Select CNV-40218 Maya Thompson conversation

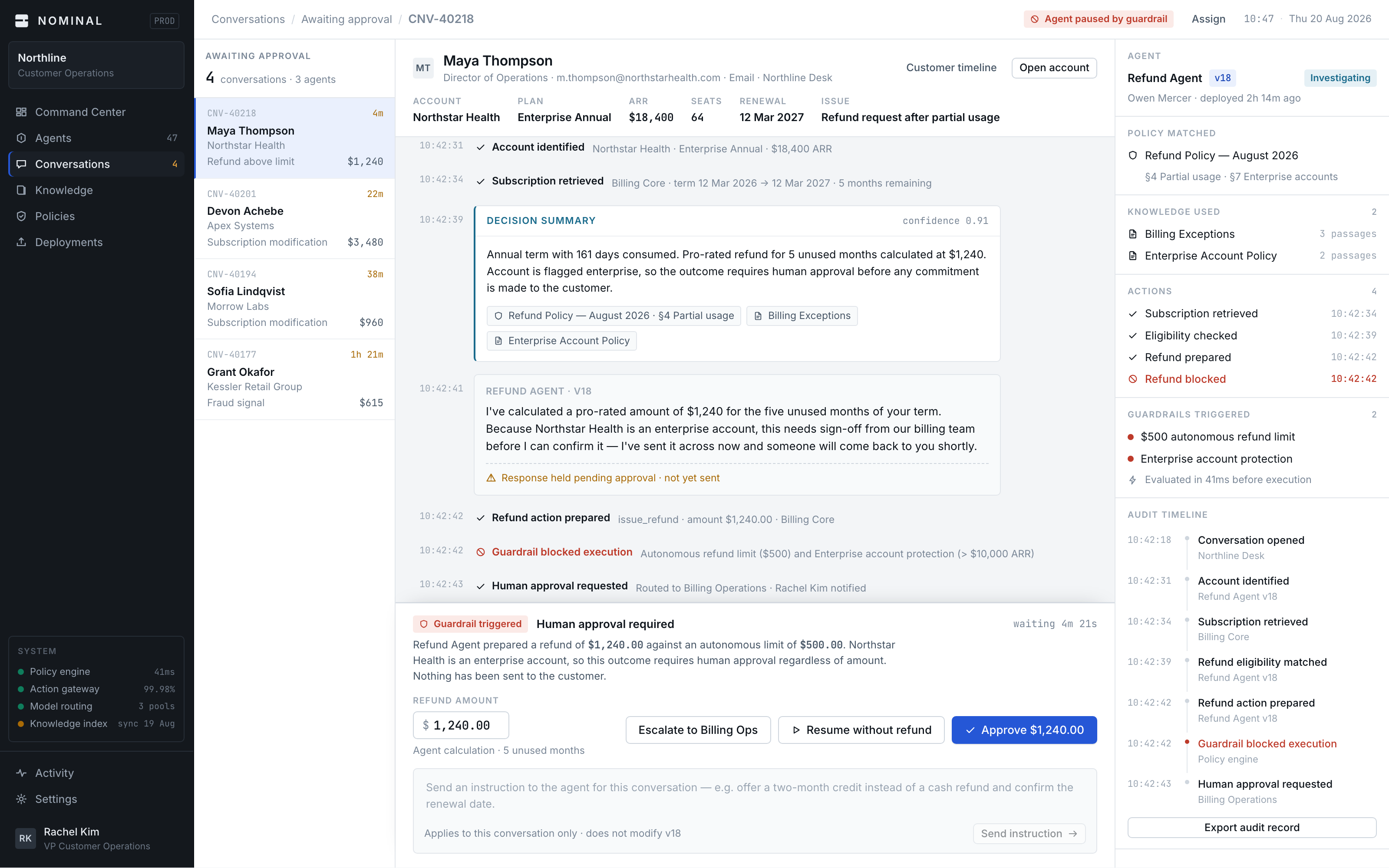point(294,138)
